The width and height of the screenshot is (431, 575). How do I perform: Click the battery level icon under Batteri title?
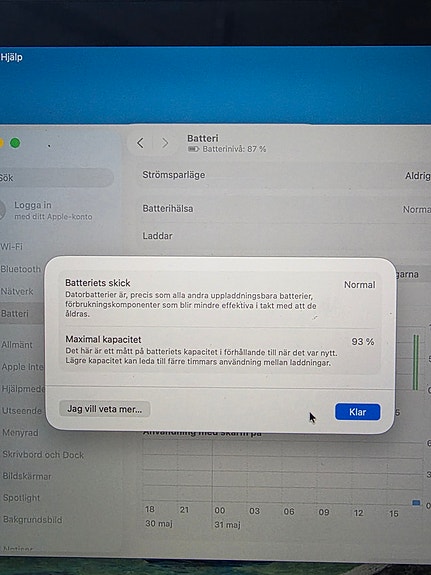click(x=193, y=149)
